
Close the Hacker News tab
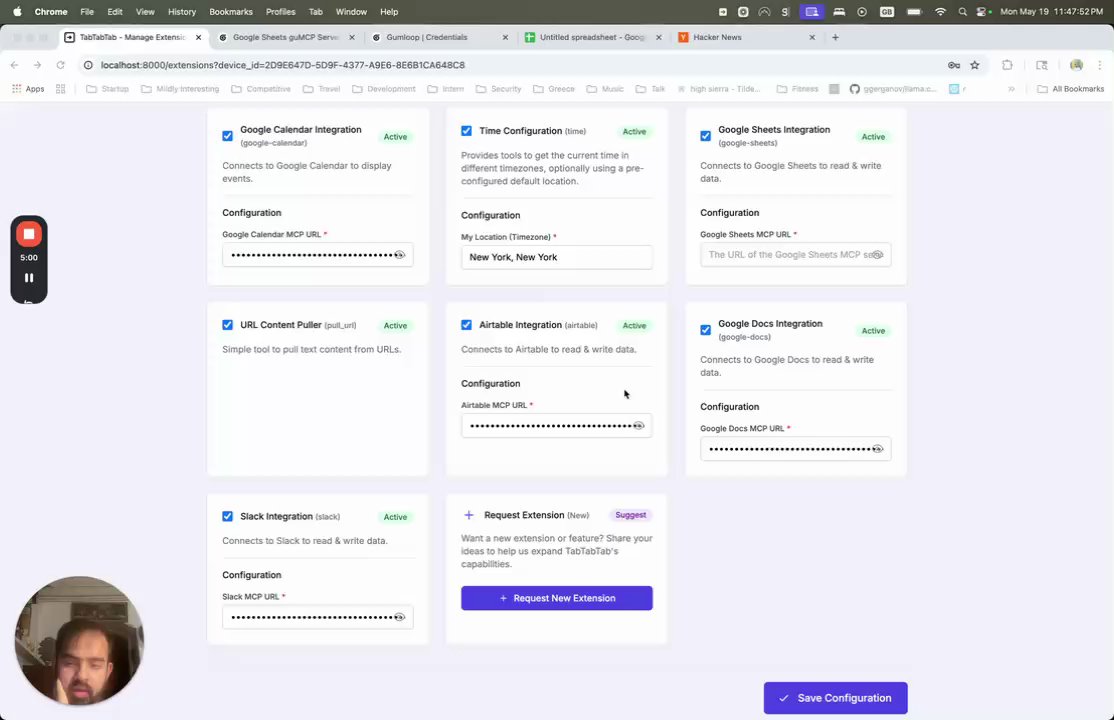pyautogui.click(x=812, y=37)
